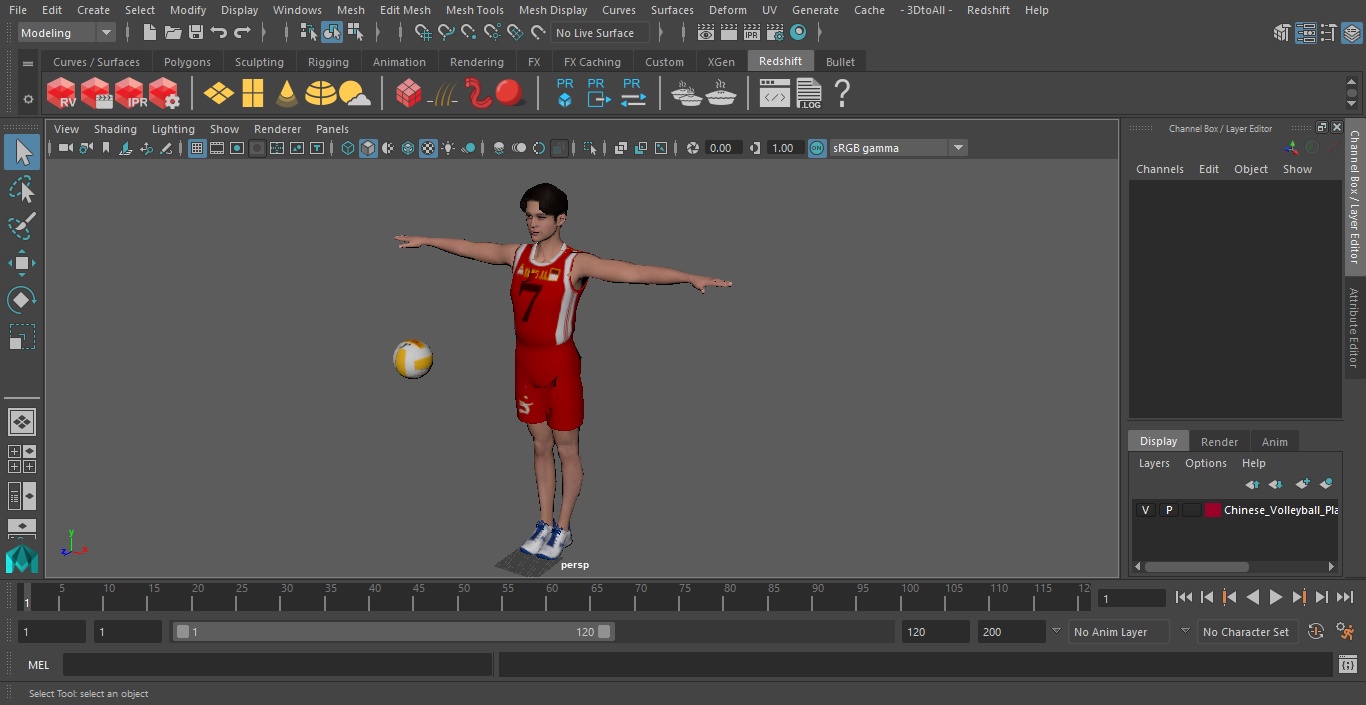Viewport: 1366px width, 705px height.
Task: Select the Chinese_Volleyball_Pla layer name
Action: click(1280, 510)
